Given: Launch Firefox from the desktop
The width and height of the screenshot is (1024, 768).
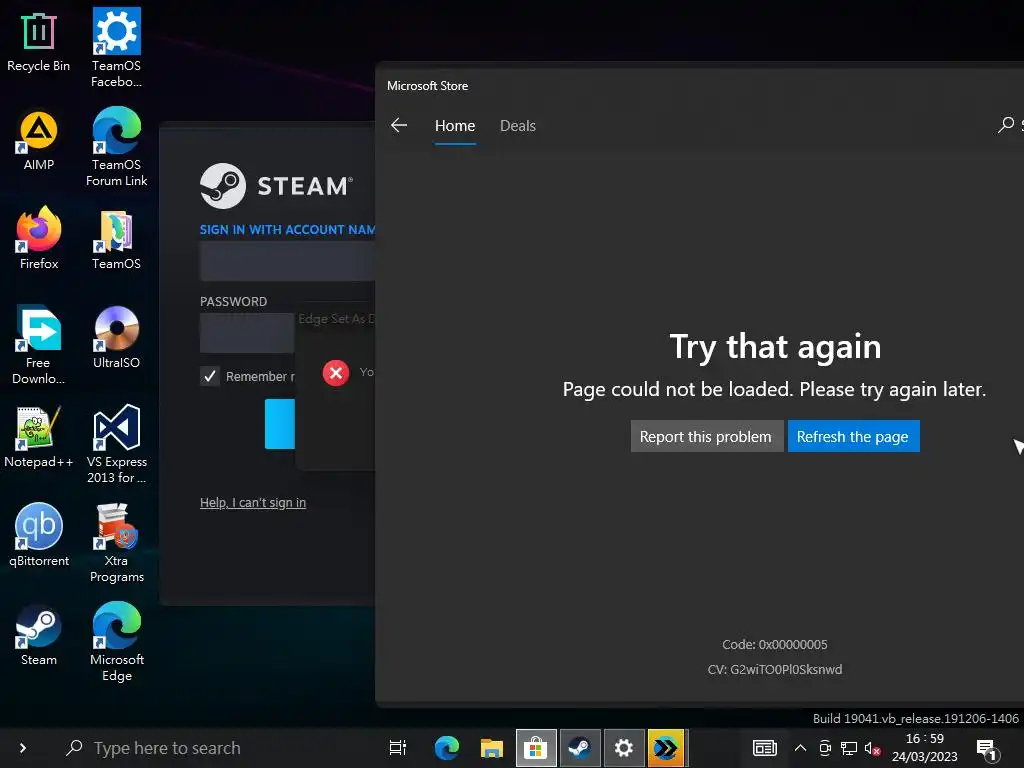Looking at the screenshot, I should (39, 238).
